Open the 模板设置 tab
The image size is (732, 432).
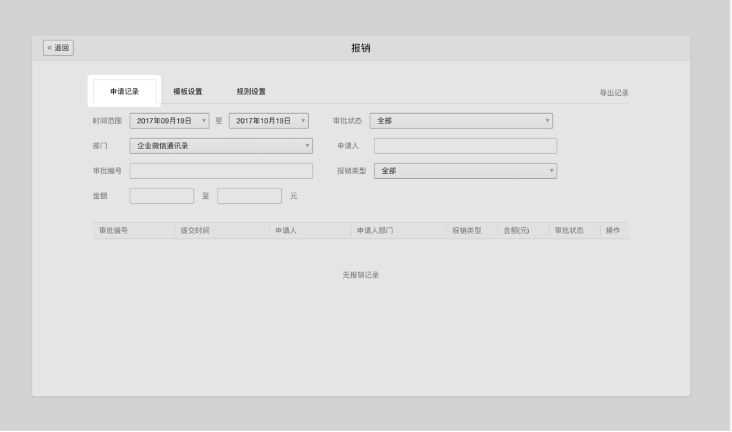pos(188,92)
